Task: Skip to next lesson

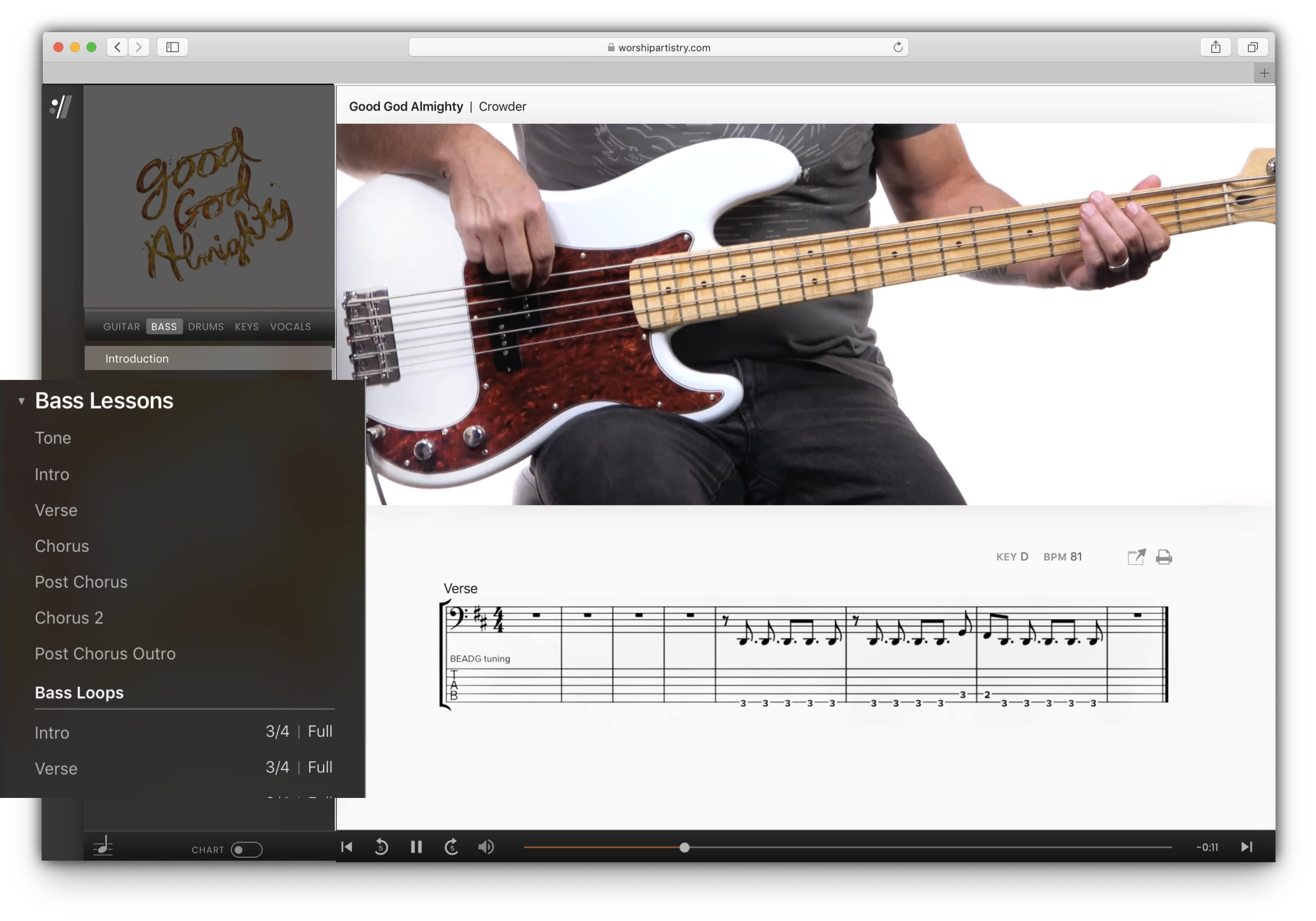Action: pyautogui.click(x=1246, y=847)
